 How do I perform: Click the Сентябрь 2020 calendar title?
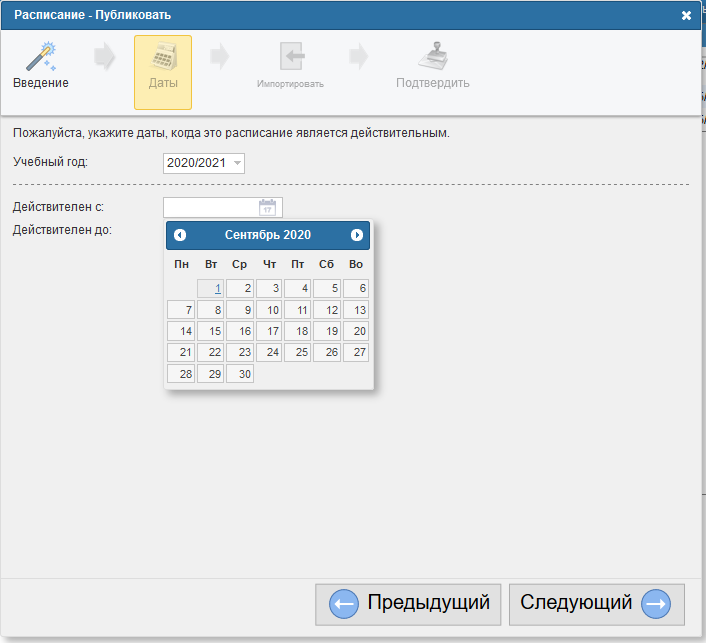point(268,235)
